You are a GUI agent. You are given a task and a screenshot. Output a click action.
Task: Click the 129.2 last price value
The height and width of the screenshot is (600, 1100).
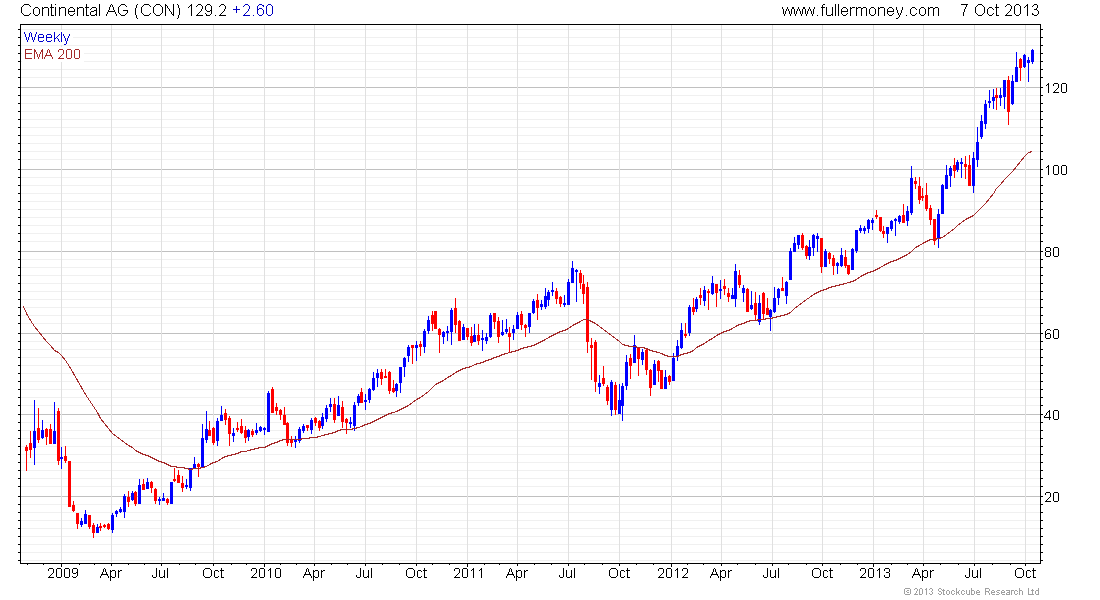[x=206, y=11]
